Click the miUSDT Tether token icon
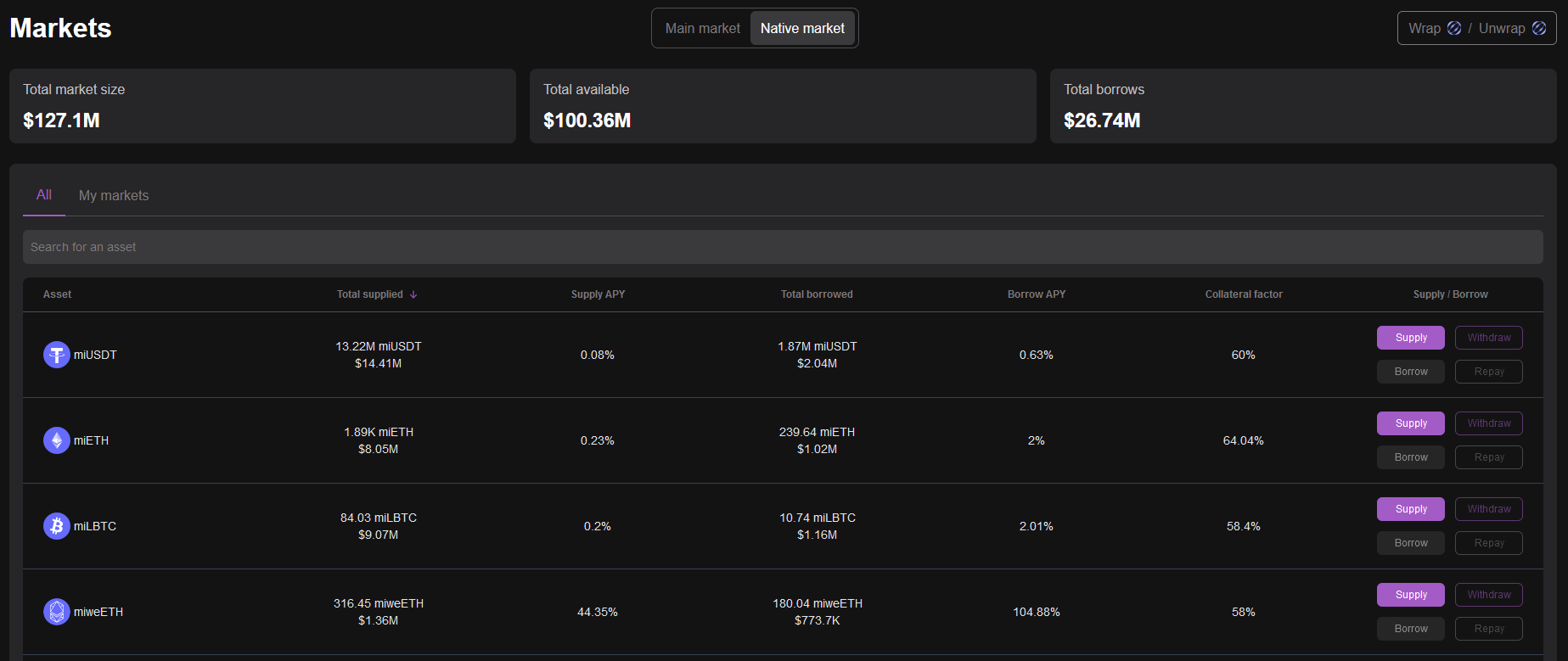Screen dimensions: 1568x661 [x=57, y=355]
